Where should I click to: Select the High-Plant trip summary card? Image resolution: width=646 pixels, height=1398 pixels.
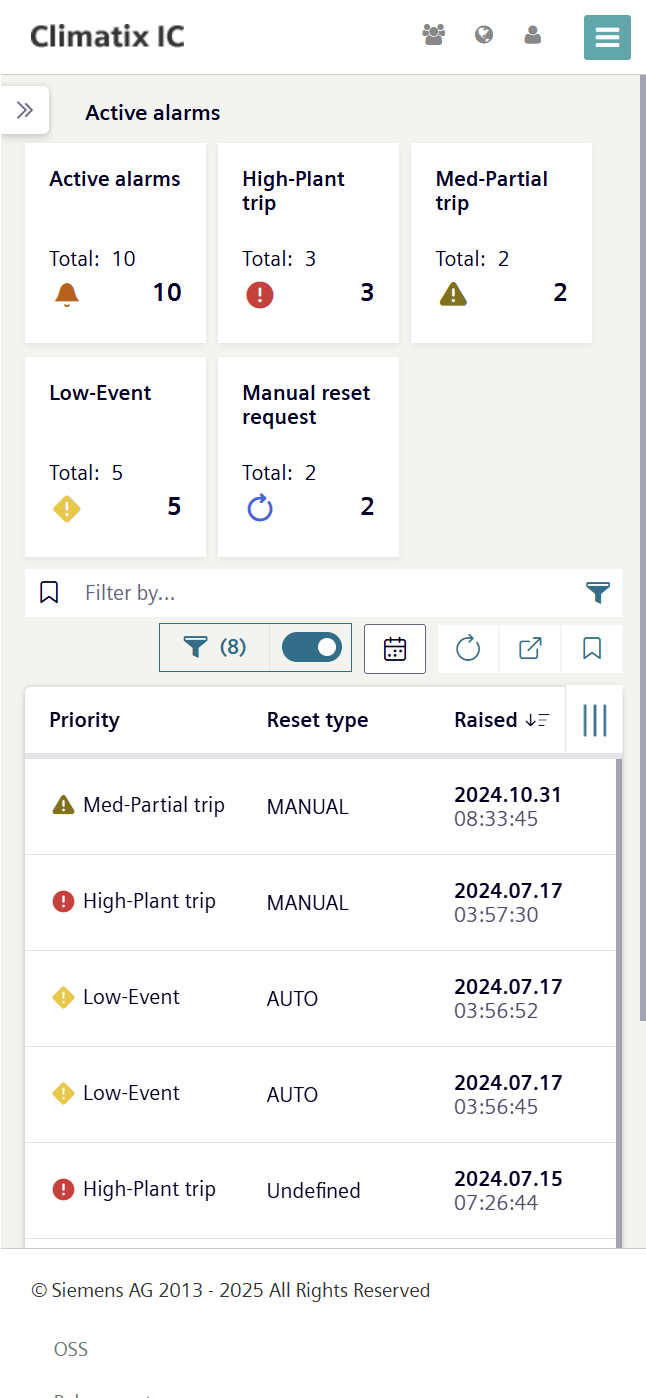308,243
